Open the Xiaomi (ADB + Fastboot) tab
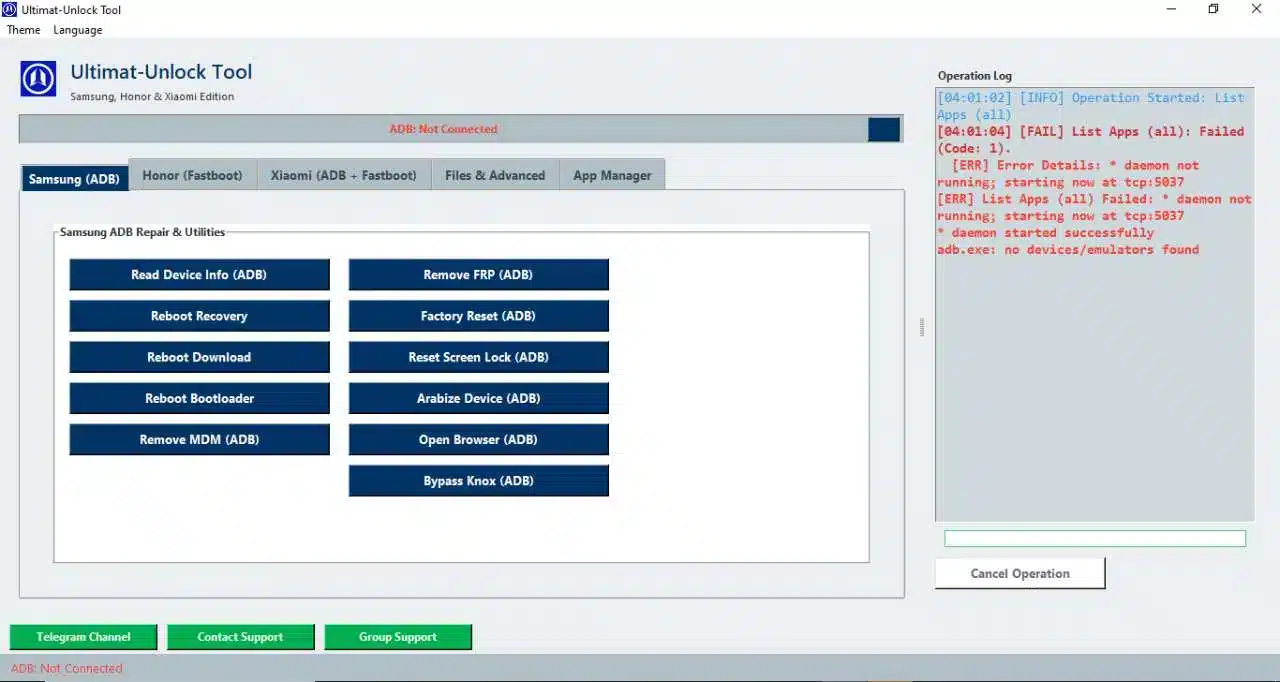Viewport: 1280px width, 682px height. (343, 175)
